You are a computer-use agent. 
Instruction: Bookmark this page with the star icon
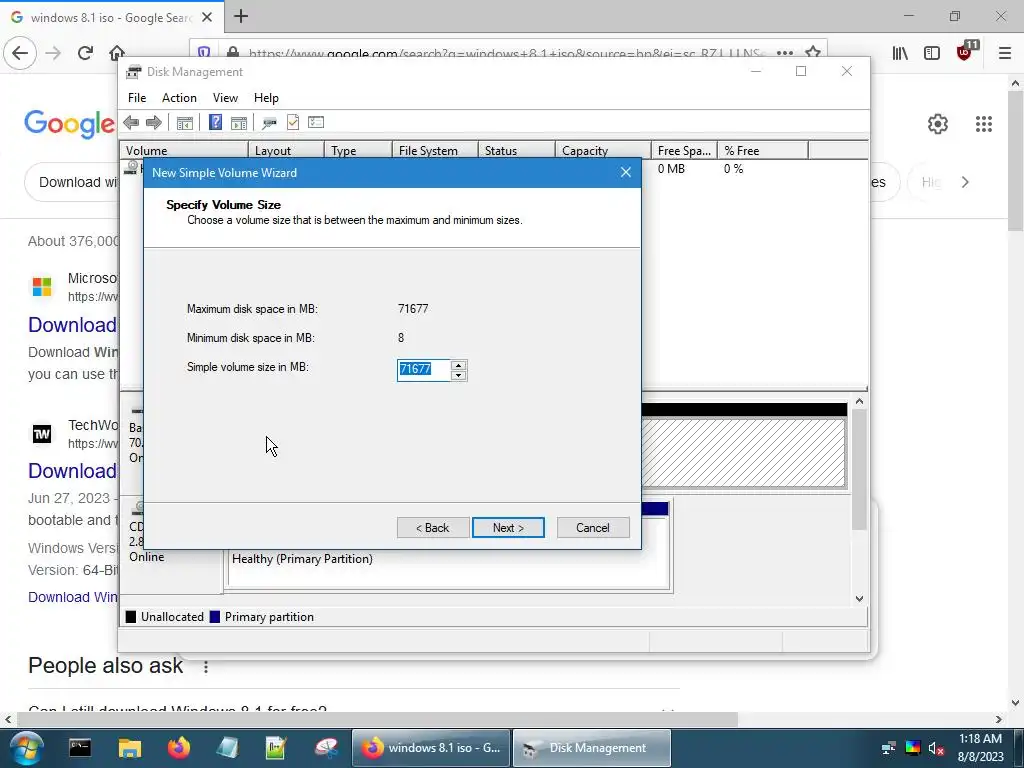(812, 52)
